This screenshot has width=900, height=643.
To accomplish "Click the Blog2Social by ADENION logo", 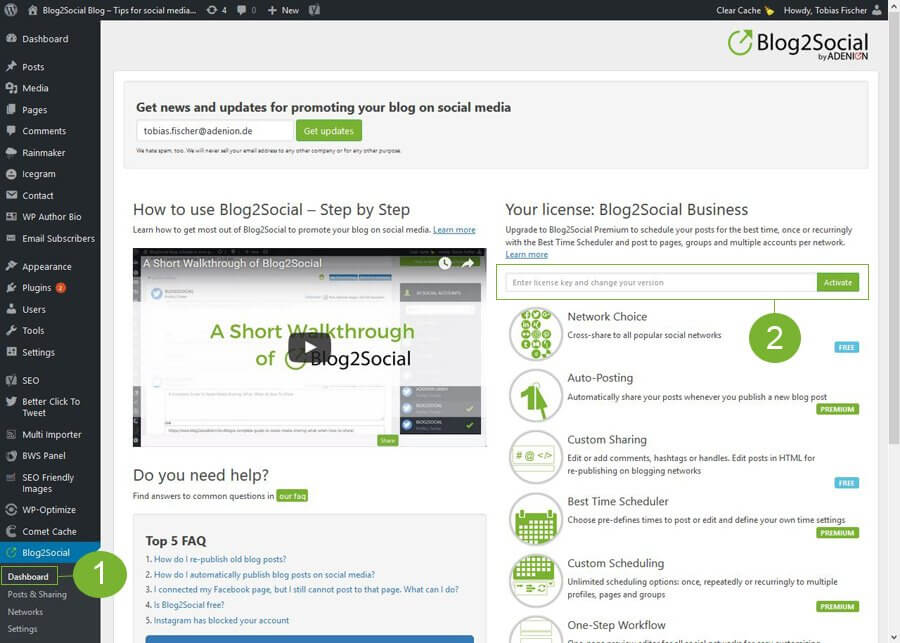I will 798,45.
